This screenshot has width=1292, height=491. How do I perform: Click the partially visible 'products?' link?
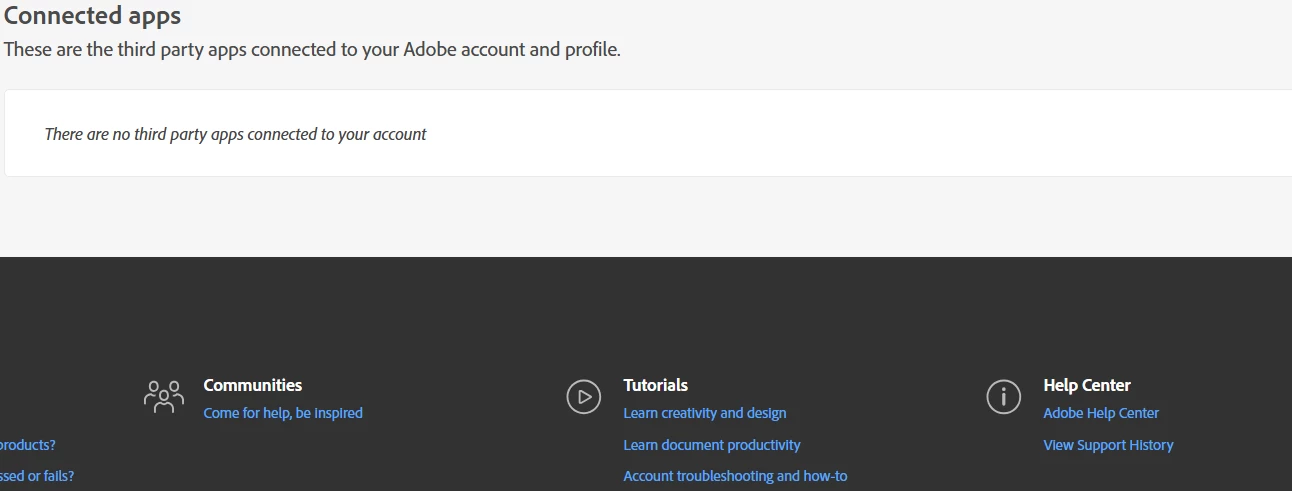[27, 445]
